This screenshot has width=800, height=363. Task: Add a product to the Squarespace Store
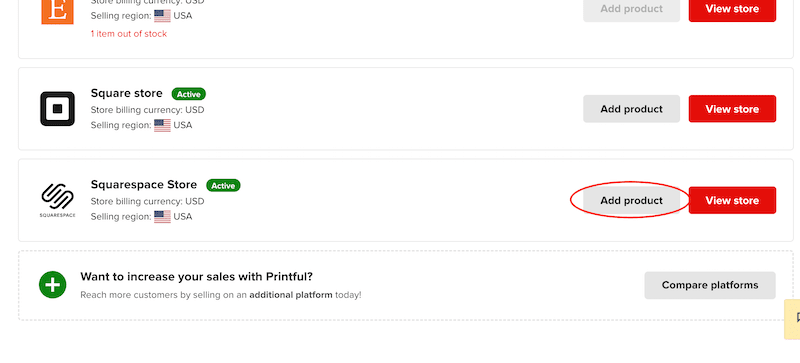[x=631, y=200]
